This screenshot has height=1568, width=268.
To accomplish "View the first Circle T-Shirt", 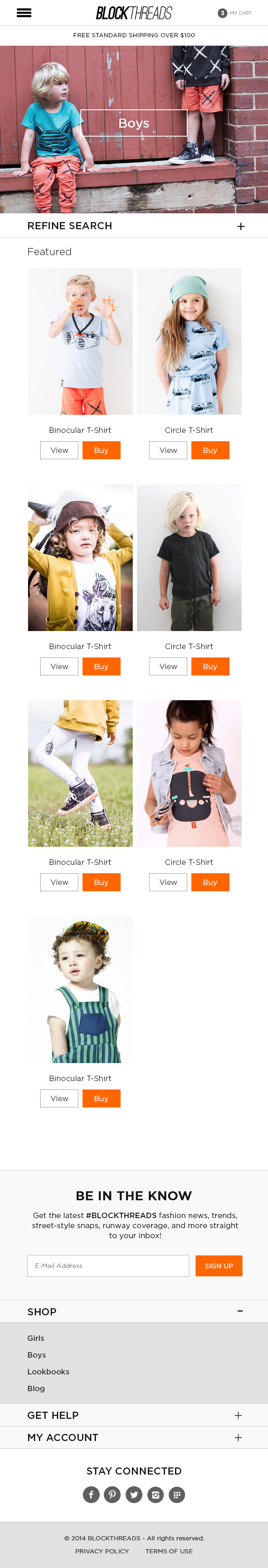I will (x=168, y=450).
